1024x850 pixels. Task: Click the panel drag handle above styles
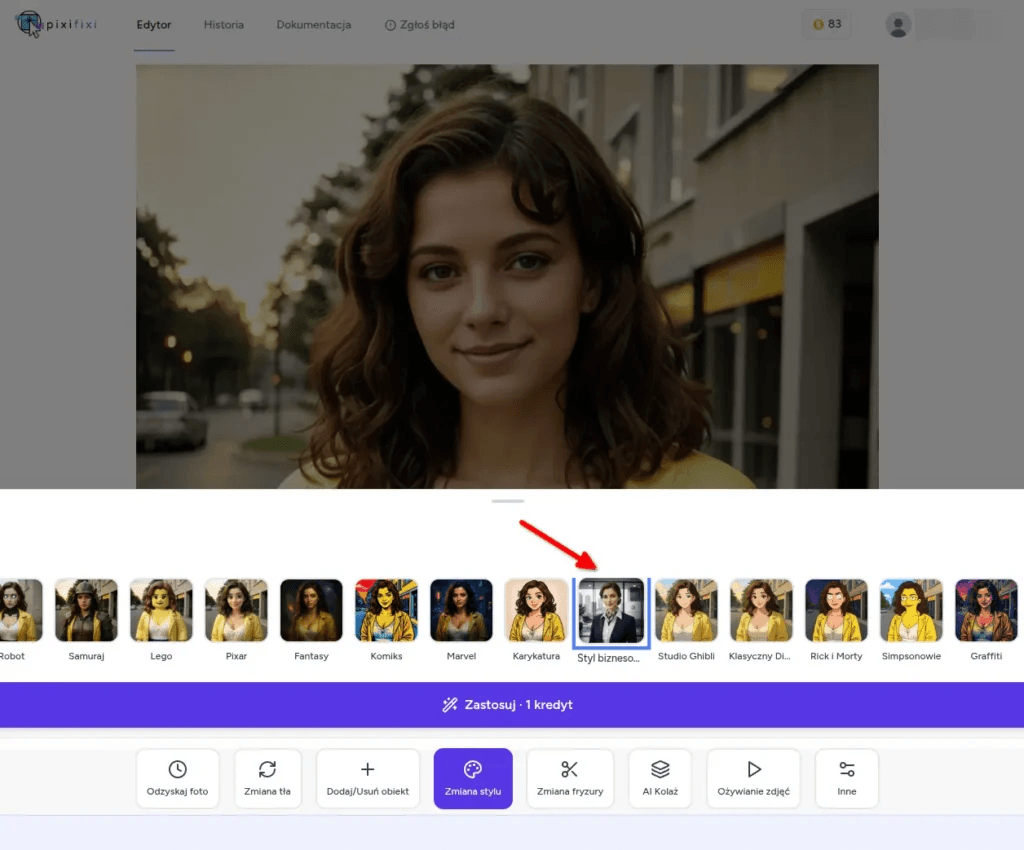[x=508, y=501]
